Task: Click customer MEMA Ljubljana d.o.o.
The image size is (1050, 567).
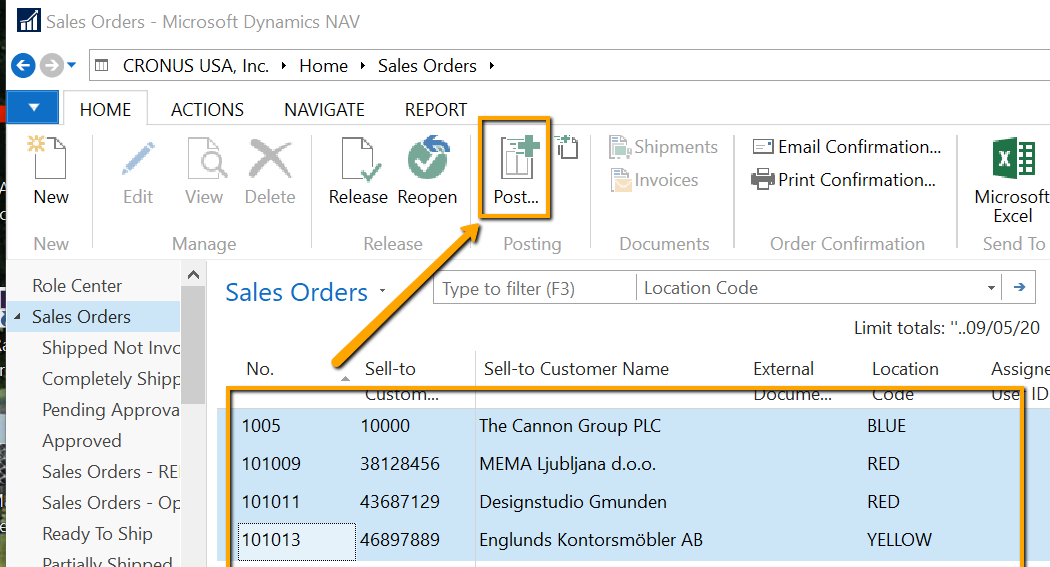Action: click(x=567, y=464)
